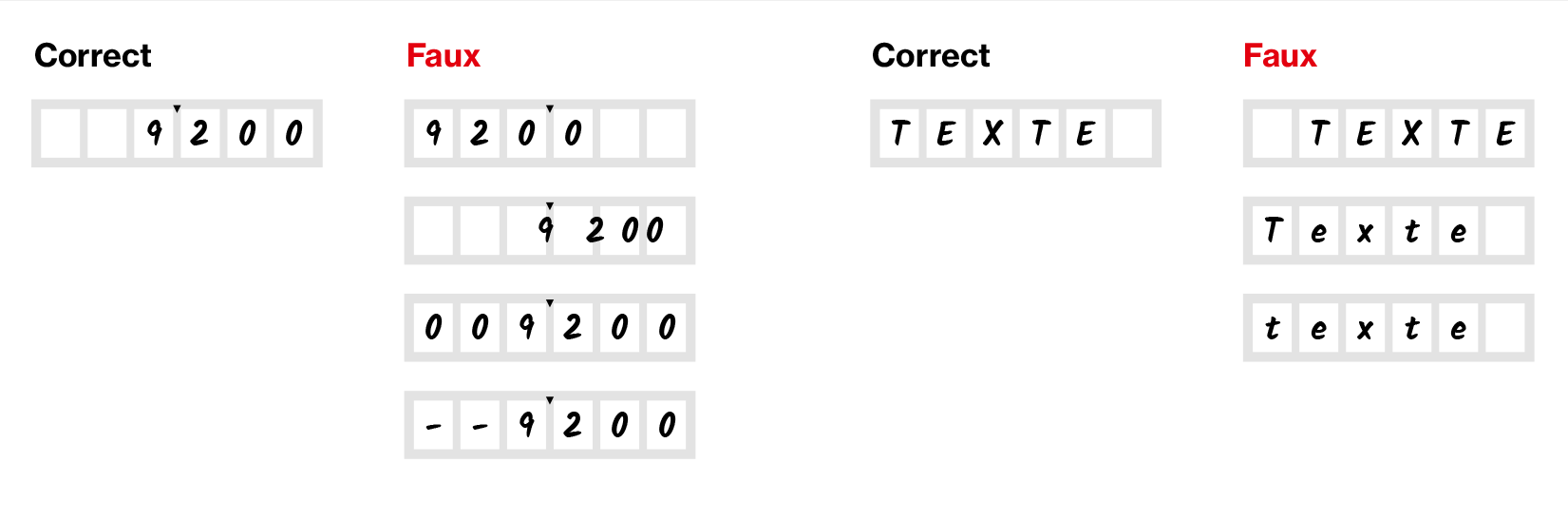Click the x in the all-lowercase texte field
This screenshot has height=520, width=1568.
click(1365, 329)
